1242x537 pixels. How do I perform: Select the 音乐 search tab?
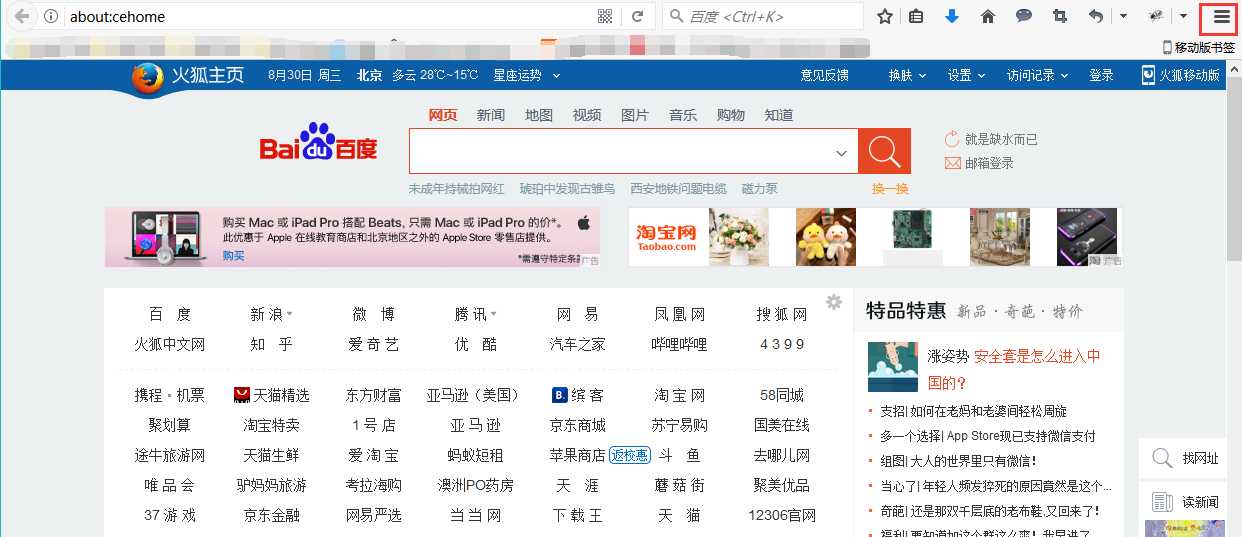(682, 115)
